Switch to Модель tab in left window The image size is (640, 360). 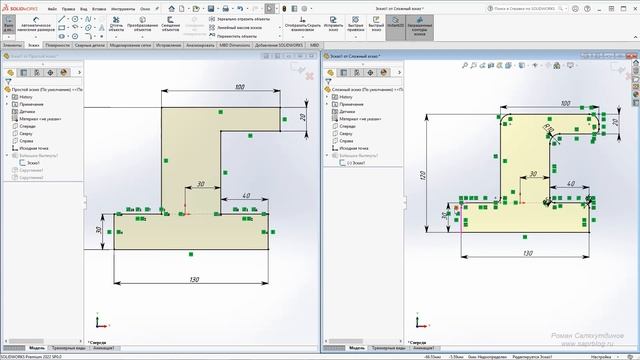[x=37, y=348]
